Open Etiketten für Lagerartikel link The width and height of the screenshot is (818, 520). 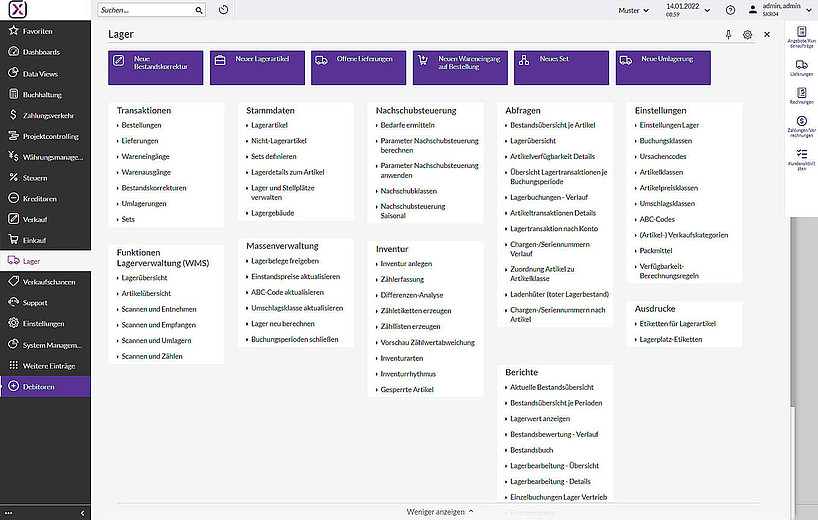click(x=677, y=324)
